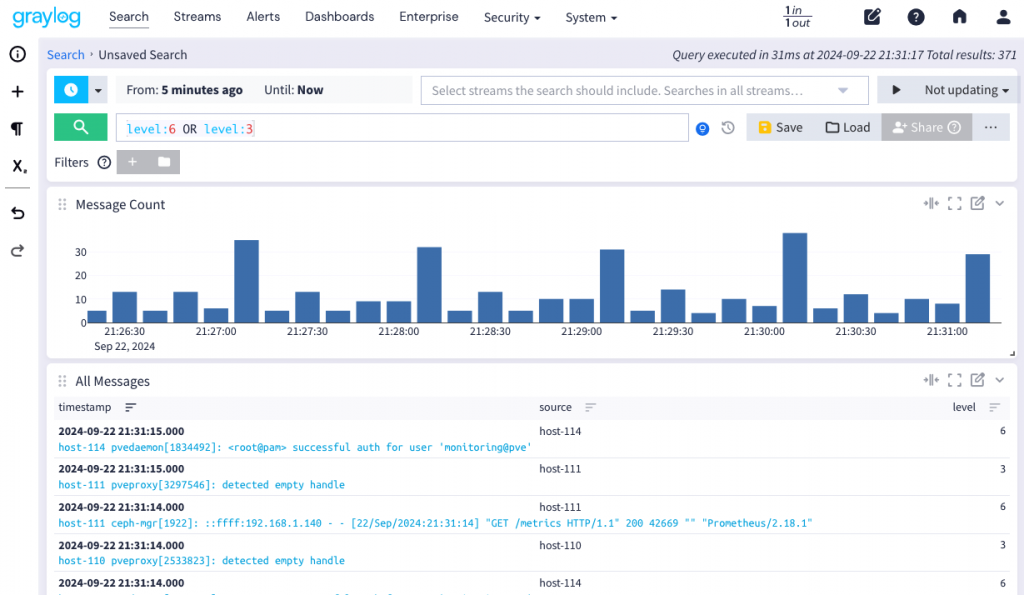
Task: Click the sidebar plus create icon
Action: (x=18, y=91)
